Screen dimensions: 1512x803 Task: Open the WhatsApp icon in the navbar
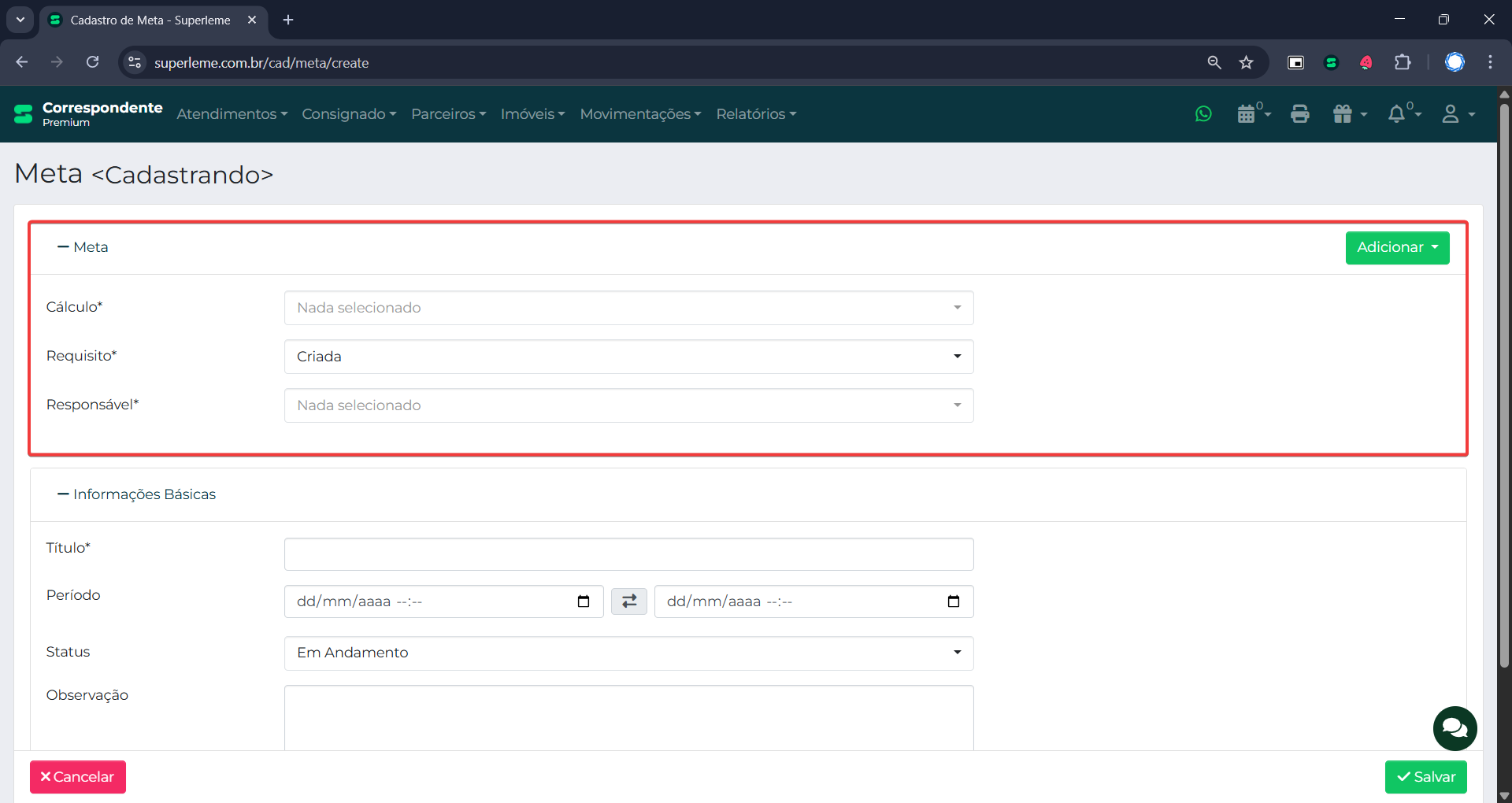tap(1203, 114)
